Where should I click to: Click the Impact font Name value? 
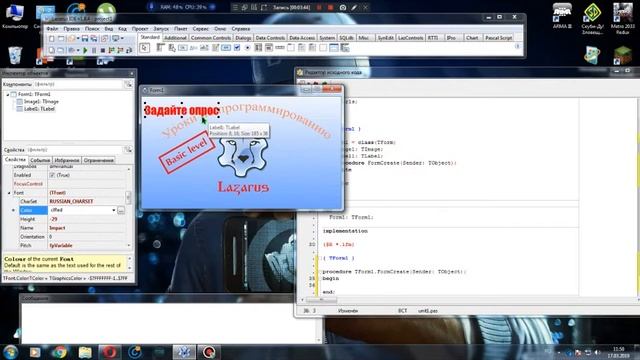pyautogui.click(x=57, y=228)
